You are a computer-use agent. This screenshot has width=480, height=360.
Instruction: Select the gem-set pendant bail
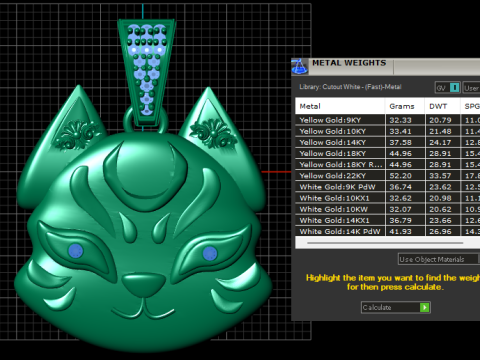click(146, 72)
